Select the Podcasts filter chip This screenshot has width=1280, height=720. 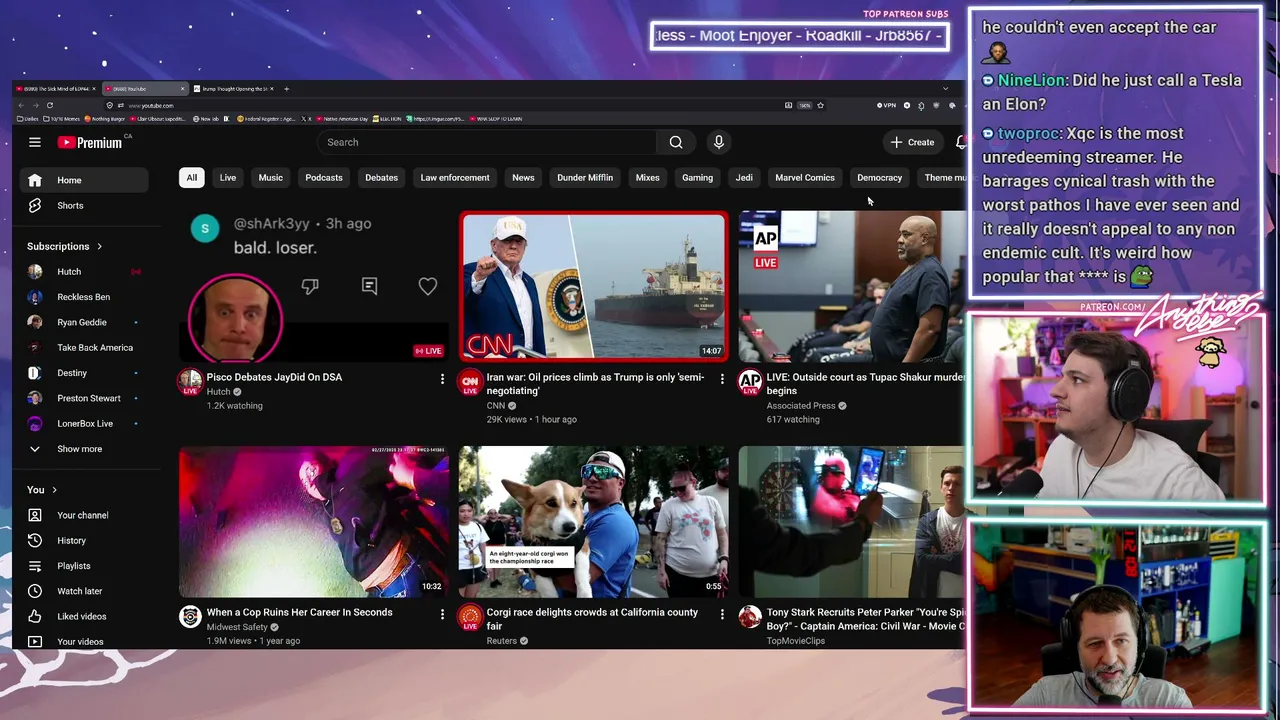pyautogui.click(x=324, y=178)
